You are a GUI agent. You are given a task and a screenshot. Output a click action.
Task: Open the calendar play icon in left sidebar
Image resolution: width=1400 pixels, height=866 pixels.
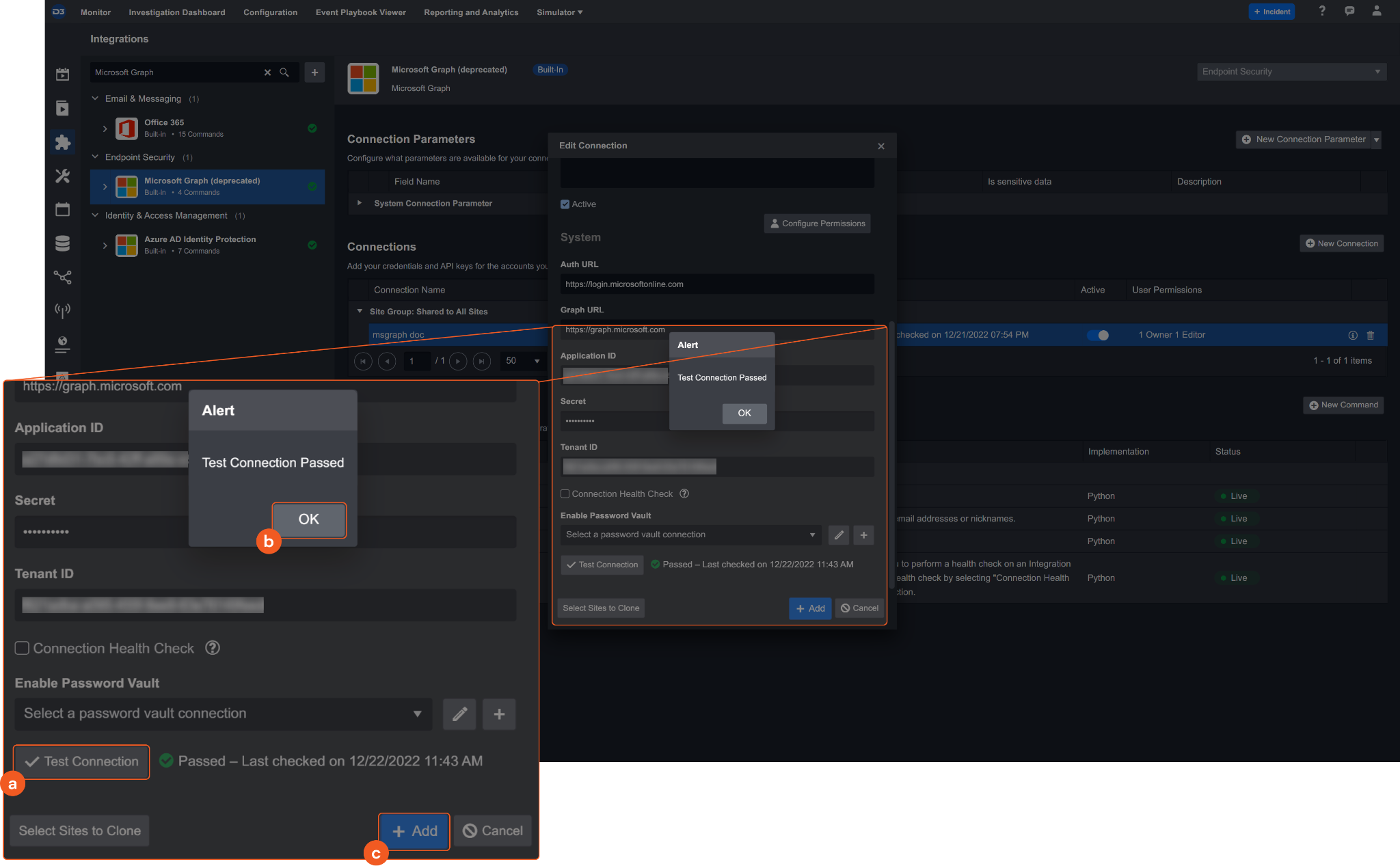[62, 75]
